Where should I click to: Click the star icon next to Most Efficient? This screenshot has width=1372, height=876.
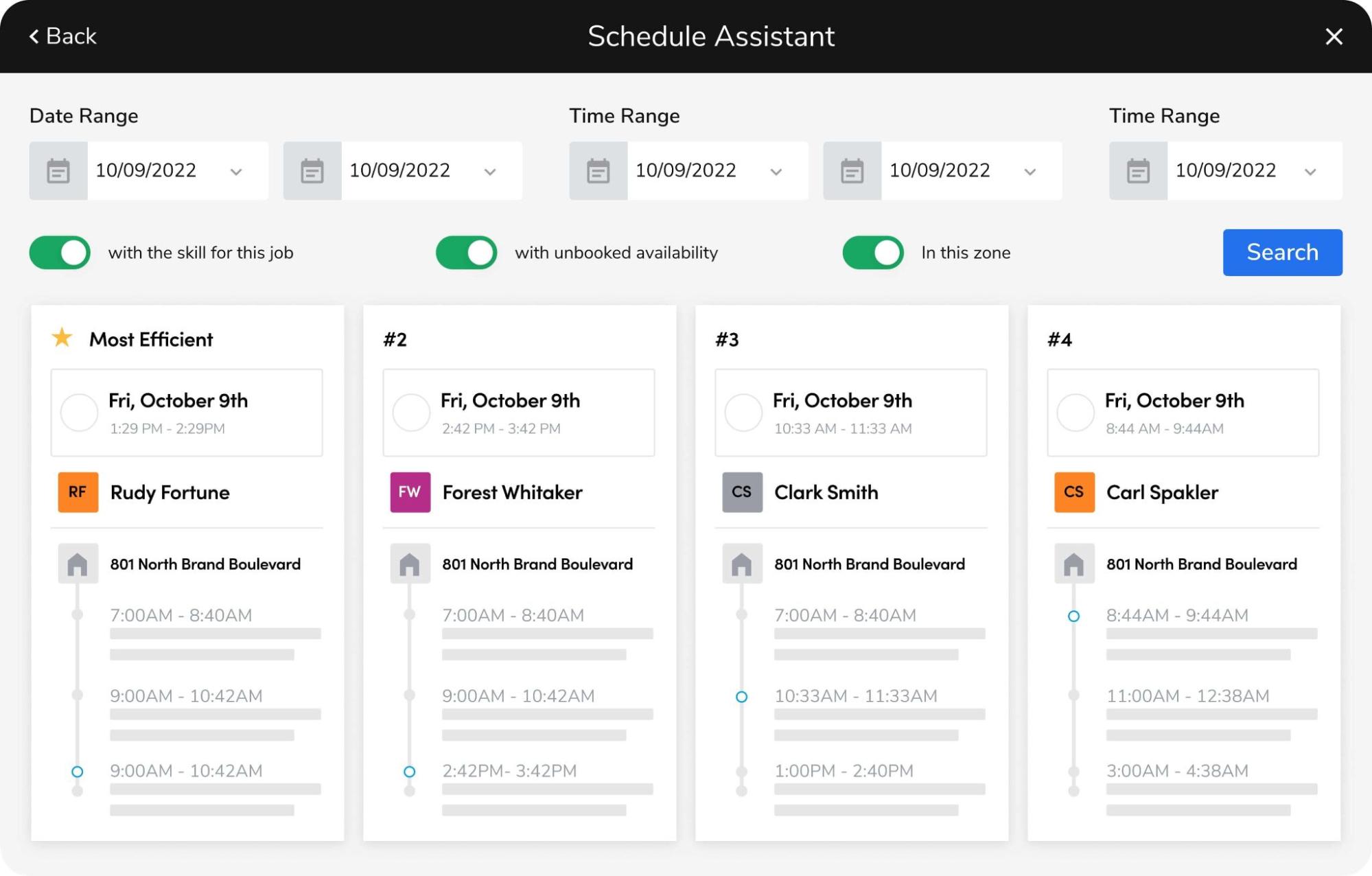point(62,338)
